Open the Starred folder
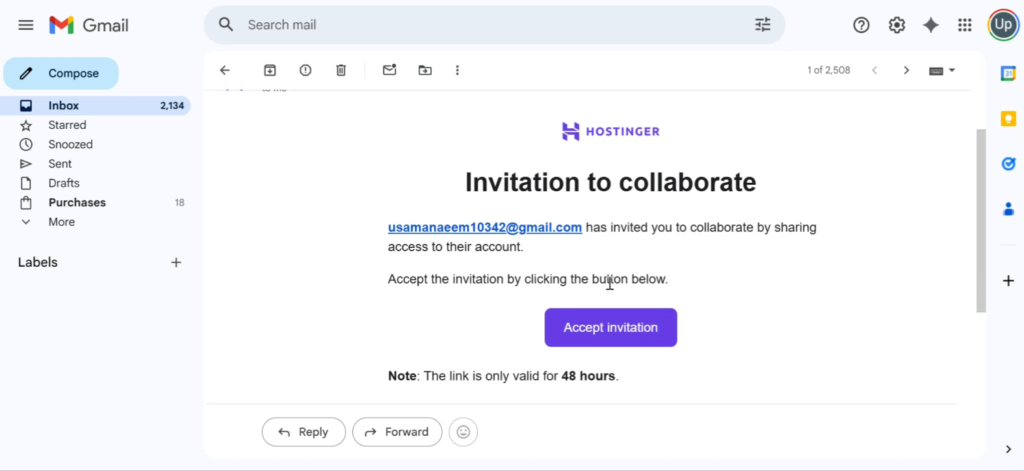Viewport: 1024px width, 471px height. click(67, 125)
